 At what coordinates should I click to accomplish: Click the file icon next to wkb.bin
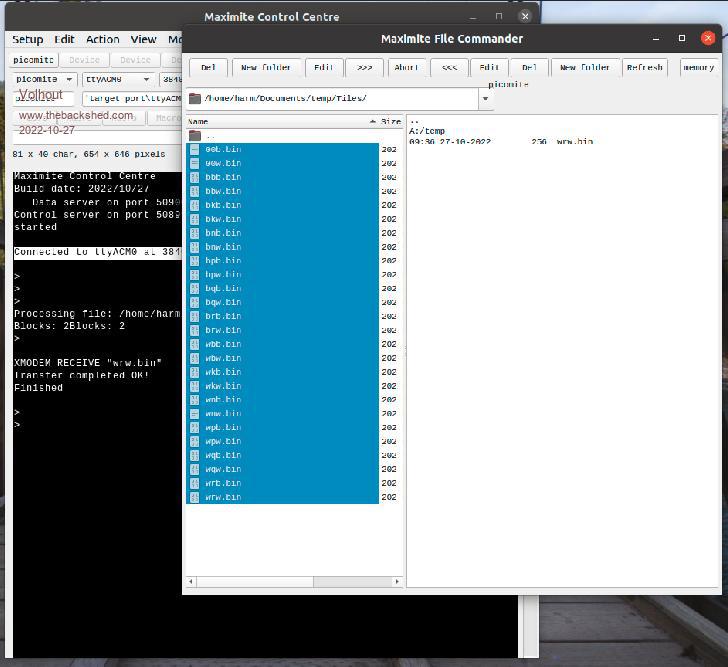coord(195,386)
